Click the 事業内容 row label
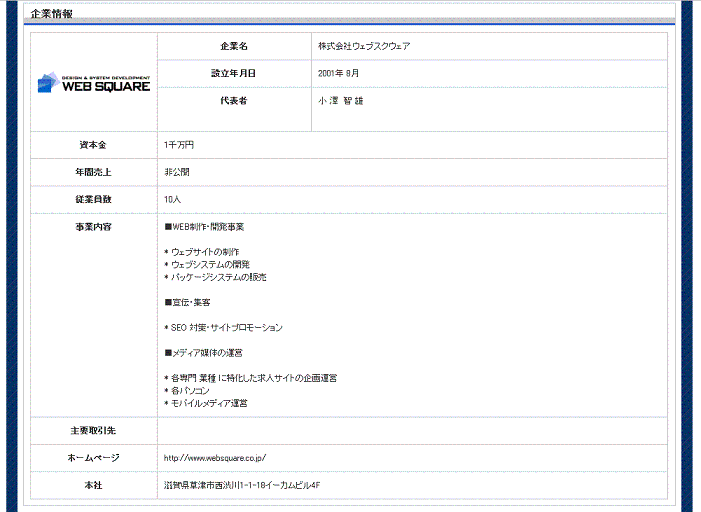 click(x=93, y=227)
